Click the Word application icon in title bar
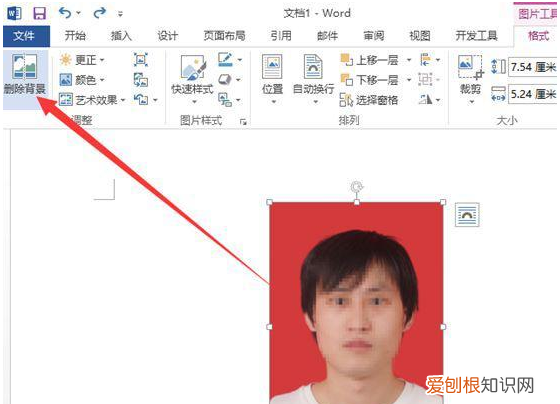 pos(14,14)
